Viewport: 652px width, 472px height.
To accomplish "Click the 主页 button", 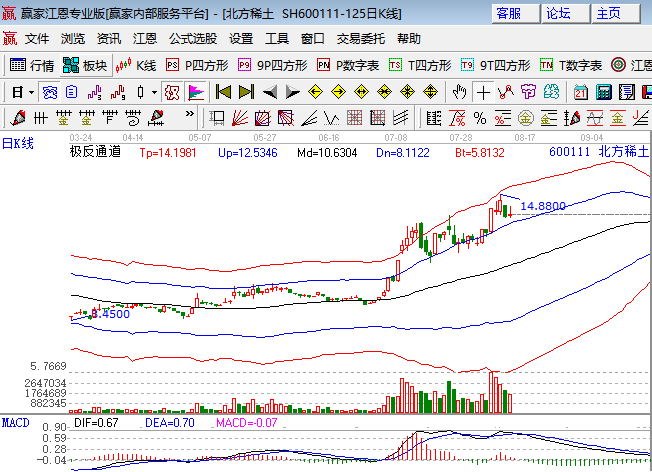I will point(616,13).
